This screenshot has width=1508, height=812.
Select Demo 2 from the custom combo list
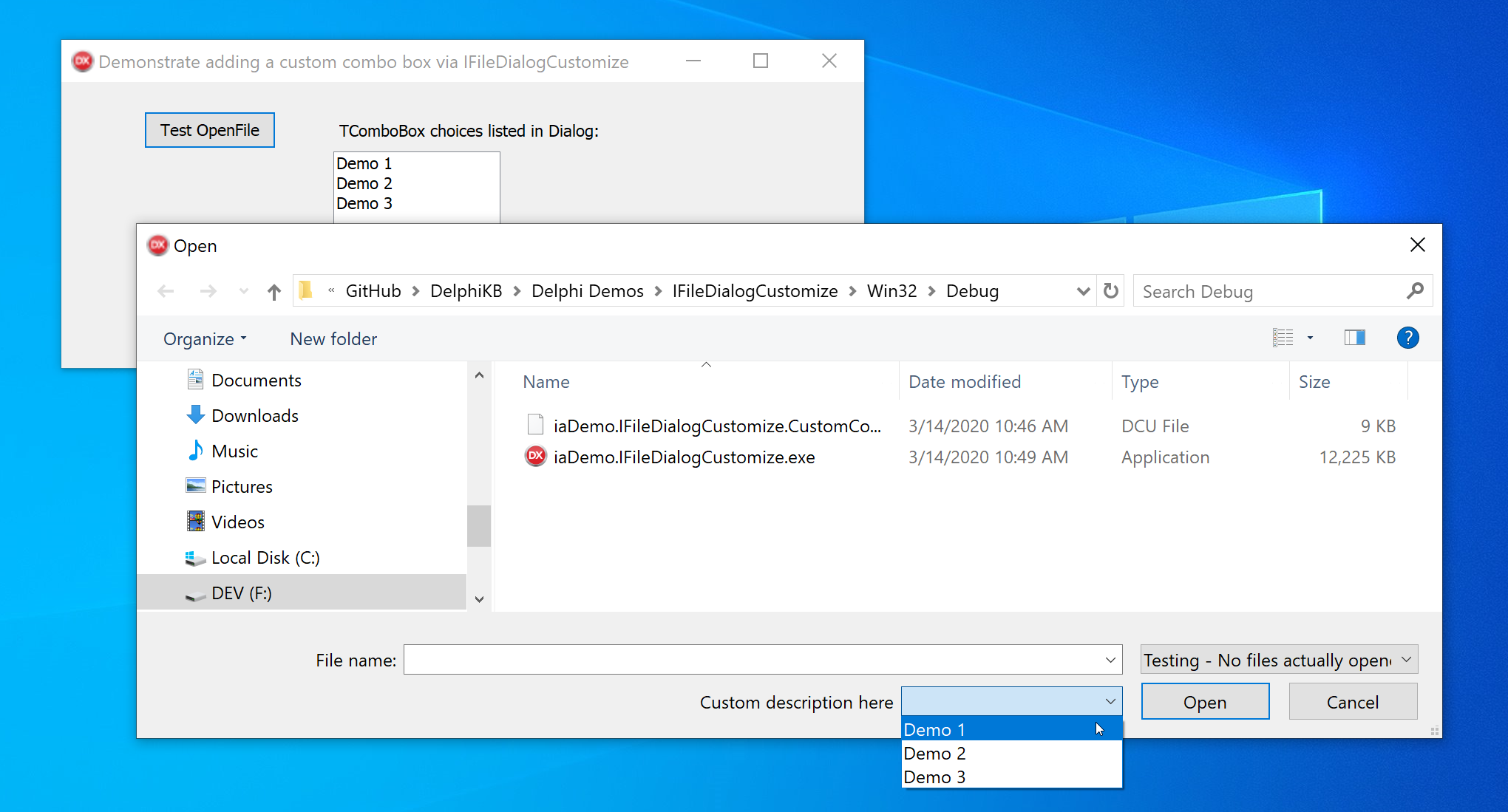pyautogui.click(x=934, y=753)
